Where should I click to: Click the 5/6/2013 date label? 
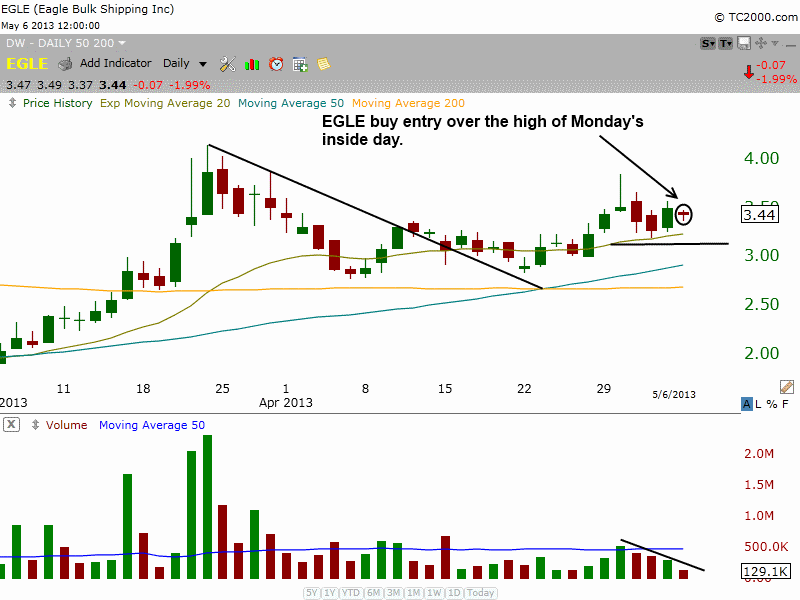673,394
